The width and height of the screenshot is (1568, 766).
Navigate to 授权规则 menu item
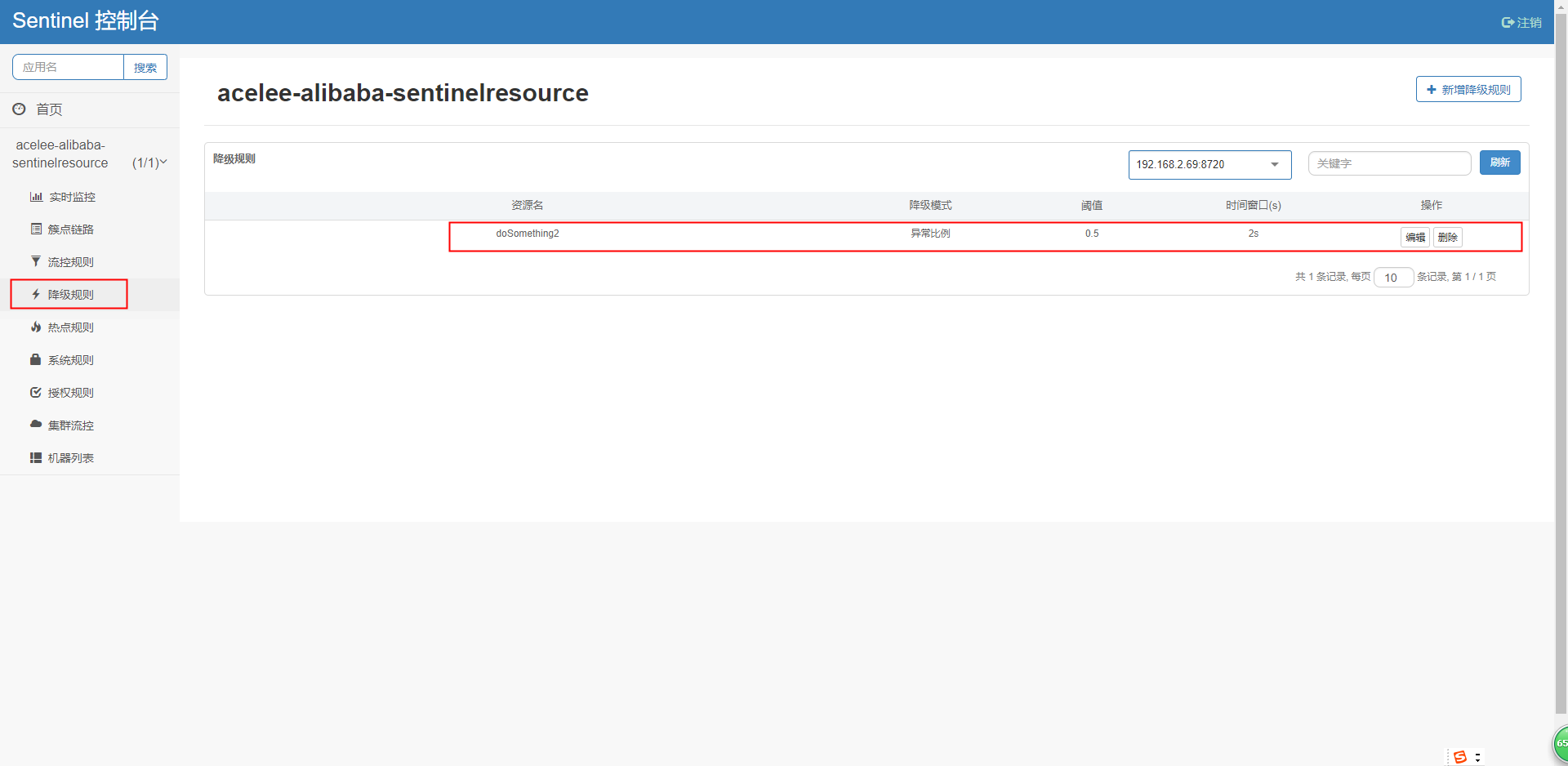pos(71,393)
